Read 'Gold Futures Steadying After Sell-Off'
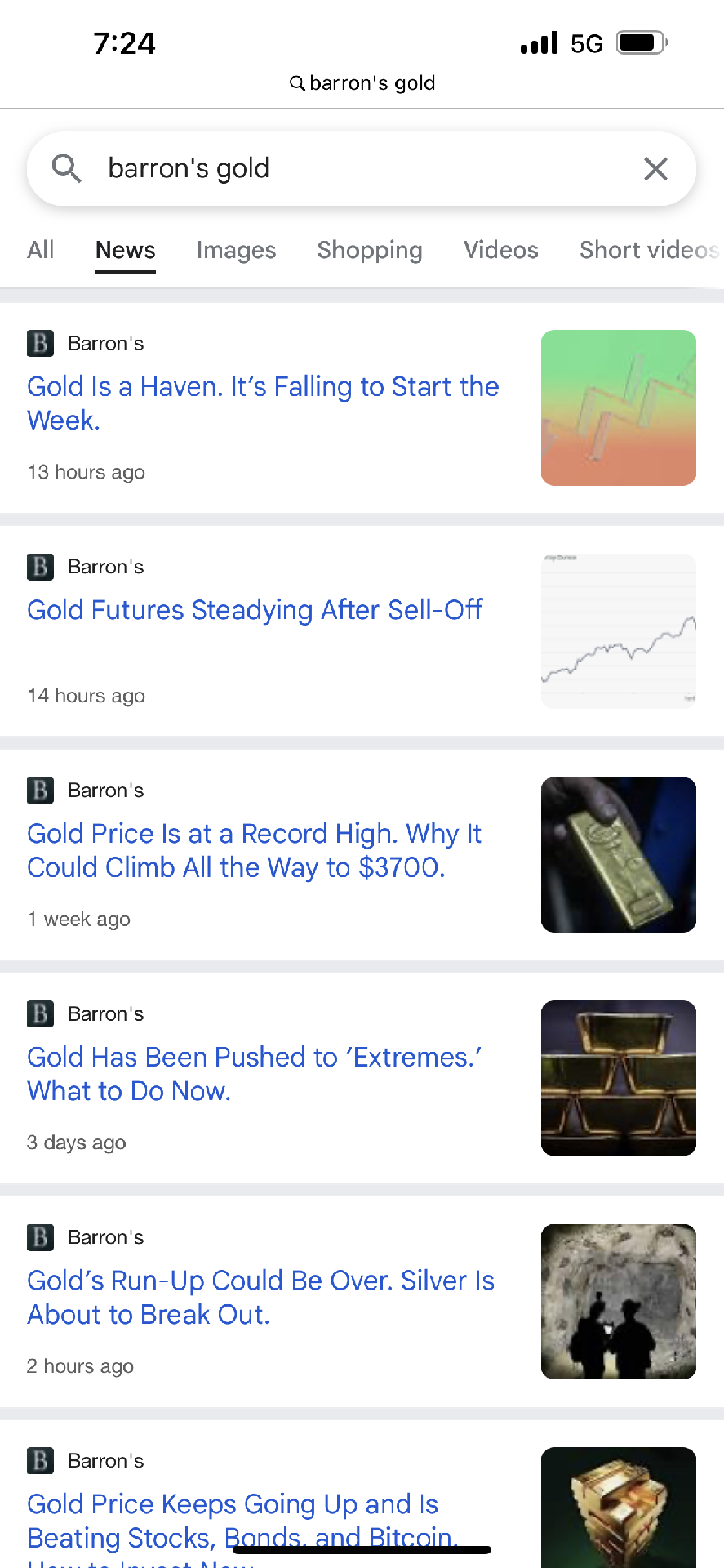 [x=255, y=610]
